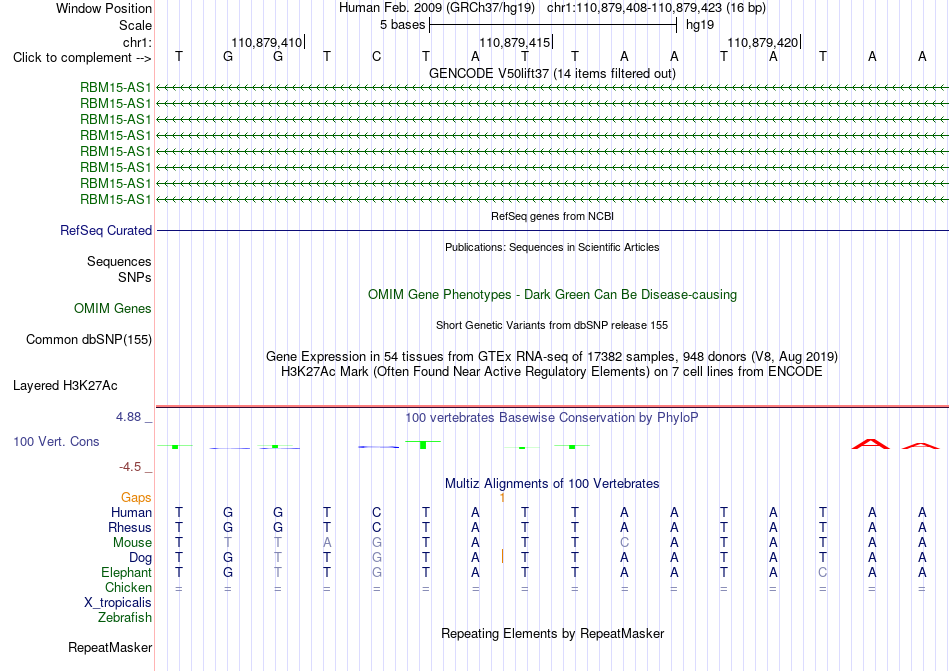Click 'Repeating Elements by RepeatMasker' title
This screenshot has height=671, width=950.
pos(552,634)
